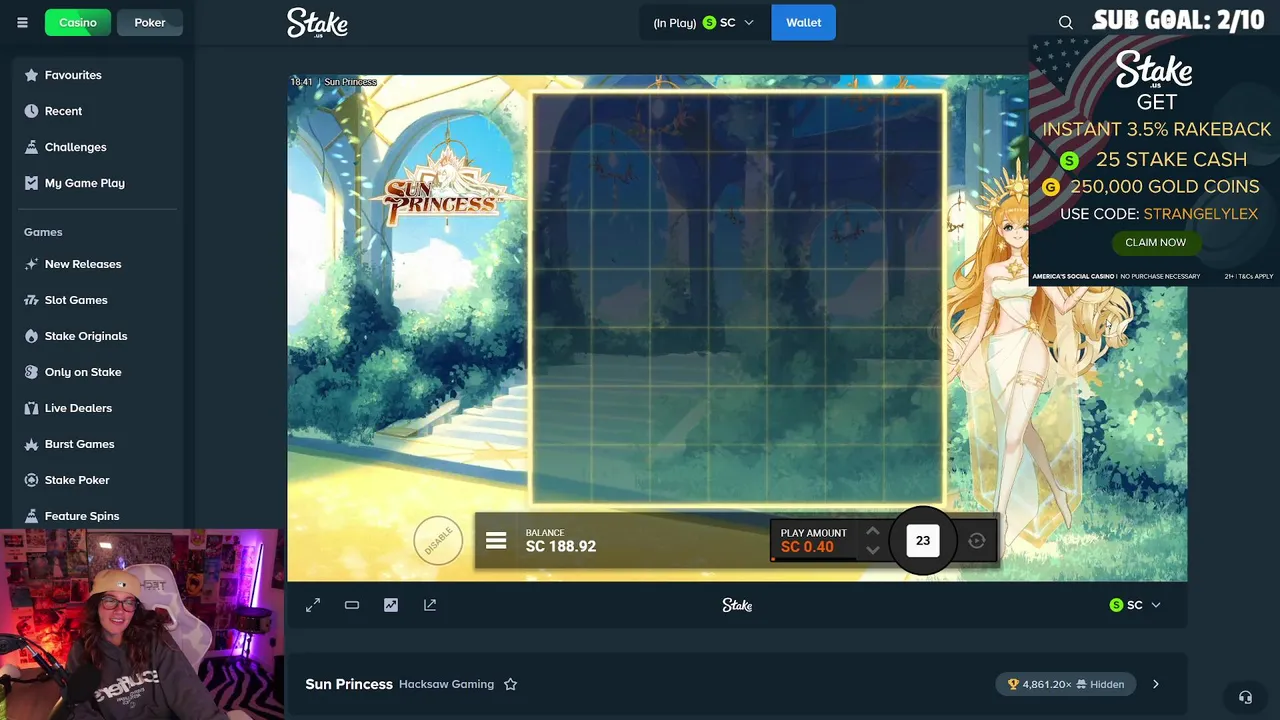Image resolution: width=1280 pixels, height=720 pixels.
Task: Switch to the Casino tab
Action: (x=78, y=22)
